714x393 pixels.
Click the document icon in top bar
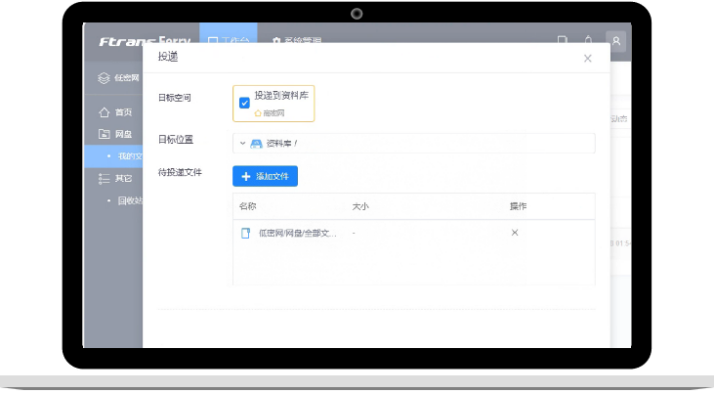click(x=562, y=40)
